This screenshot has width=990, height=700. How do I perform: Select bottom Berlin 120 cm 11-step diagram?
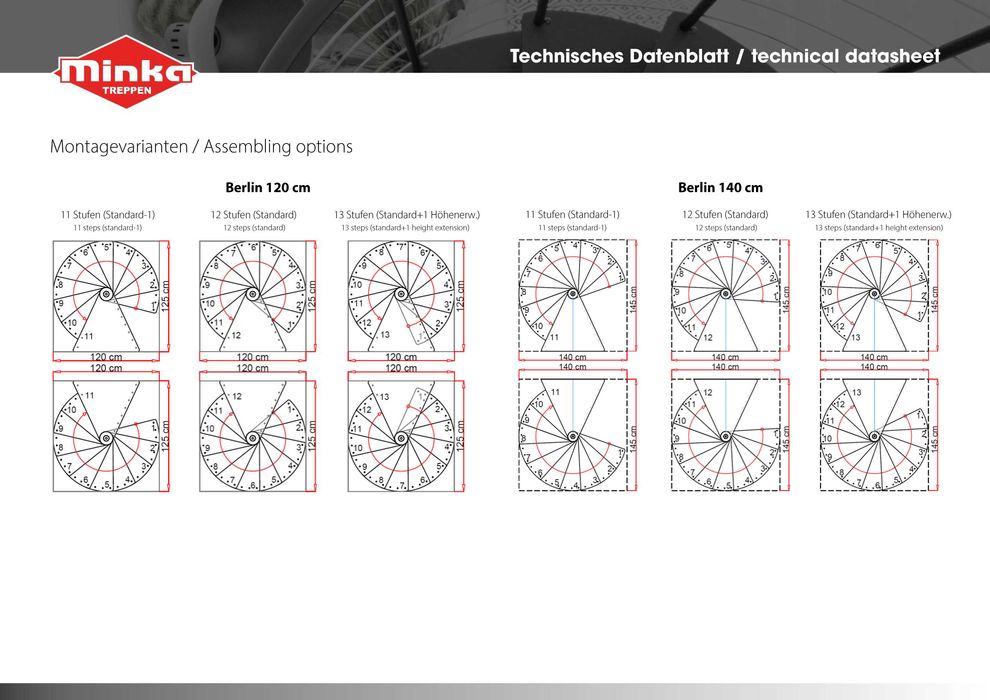(111, 431)
